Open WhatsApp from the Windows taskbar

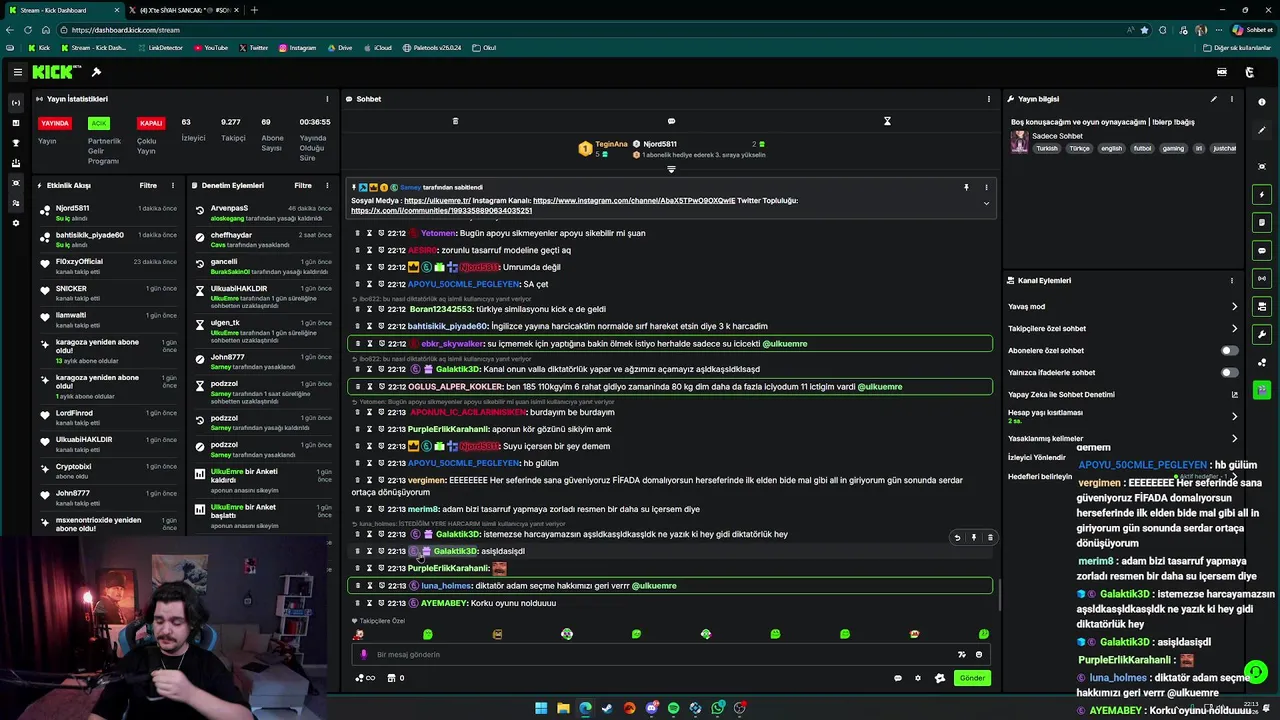718,708
